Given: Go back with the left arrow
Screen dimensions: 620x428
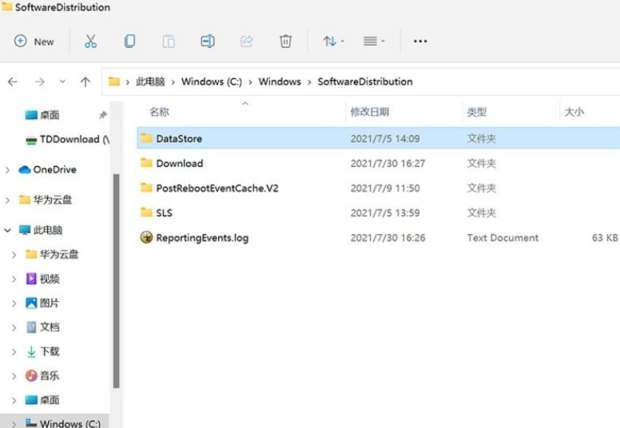Looking at the screenshot, I should pos(13,82).
